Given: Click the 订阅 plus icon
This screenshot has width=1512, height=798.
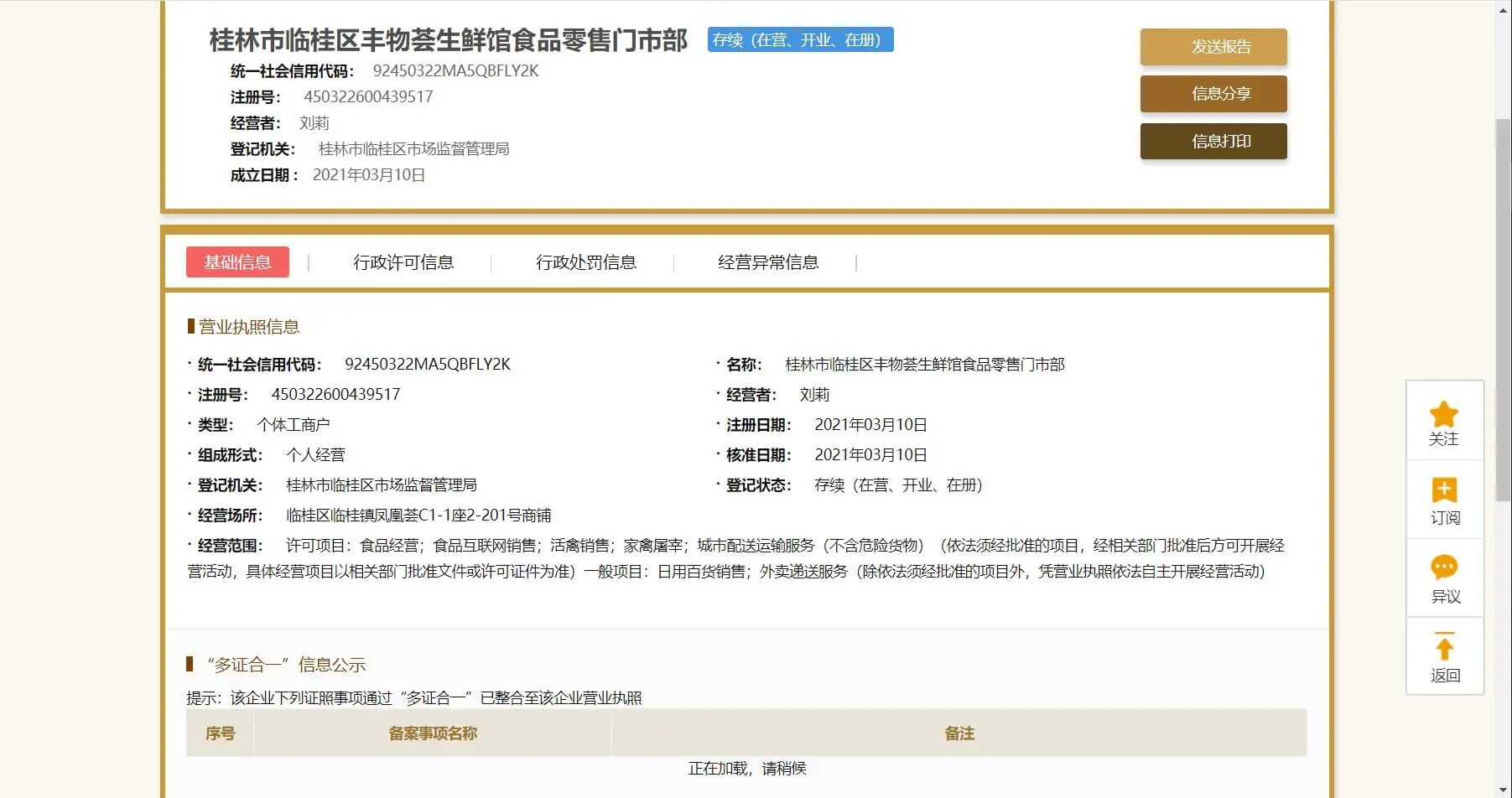Looking at the screenshot, I should coord(1444,490).
